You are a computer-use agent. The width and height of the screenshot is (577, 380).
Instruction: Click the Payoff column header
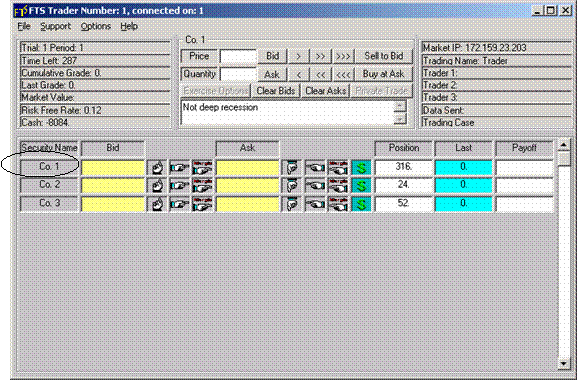tap(524, 148)
